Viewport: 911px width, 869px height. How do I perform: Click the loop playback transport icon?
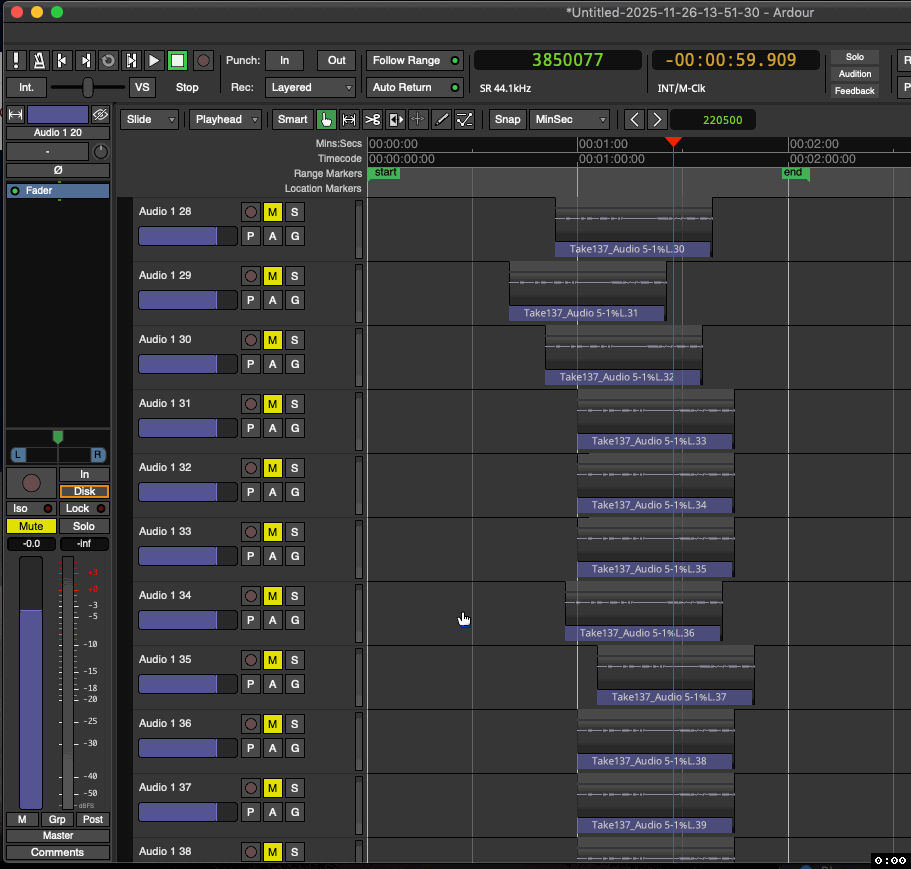[x=108, y=61]
